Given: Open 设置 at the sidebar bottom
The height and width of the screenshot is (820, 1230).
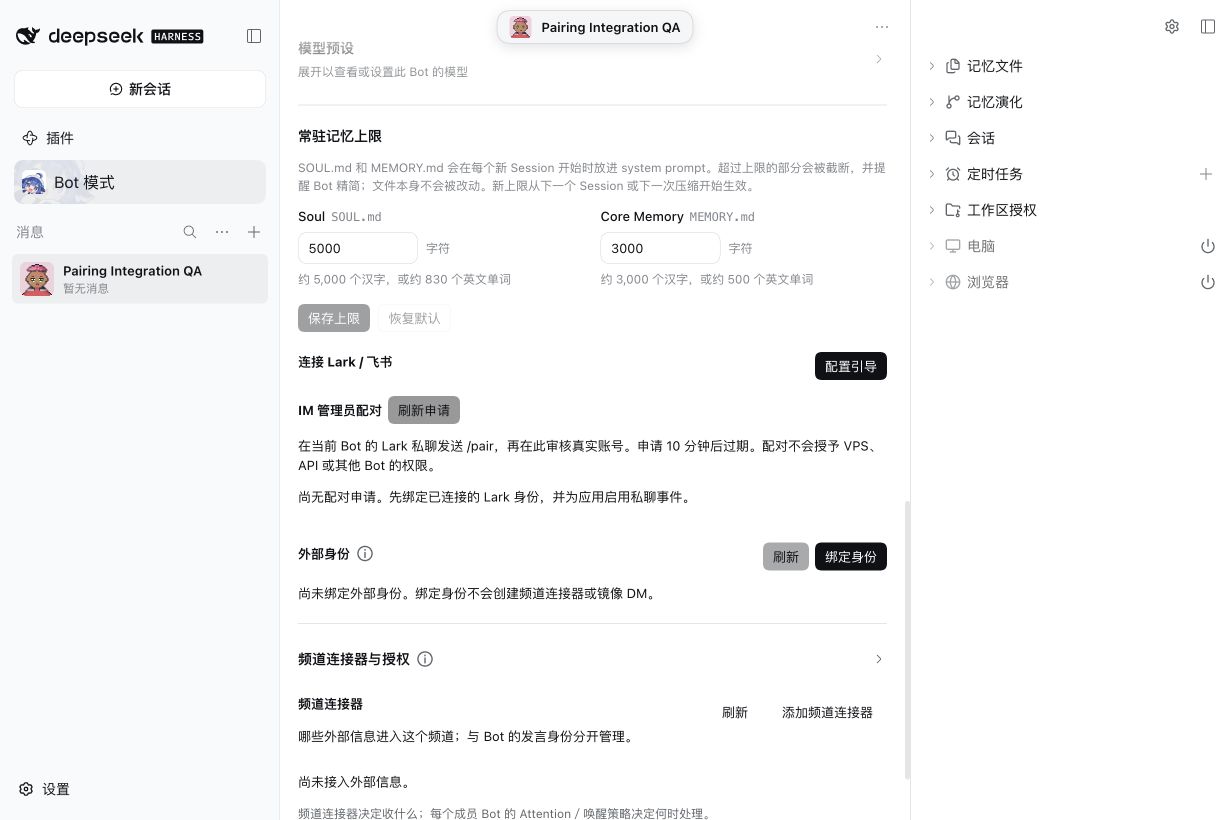Looking at the screenshot, I should (46, 789).
